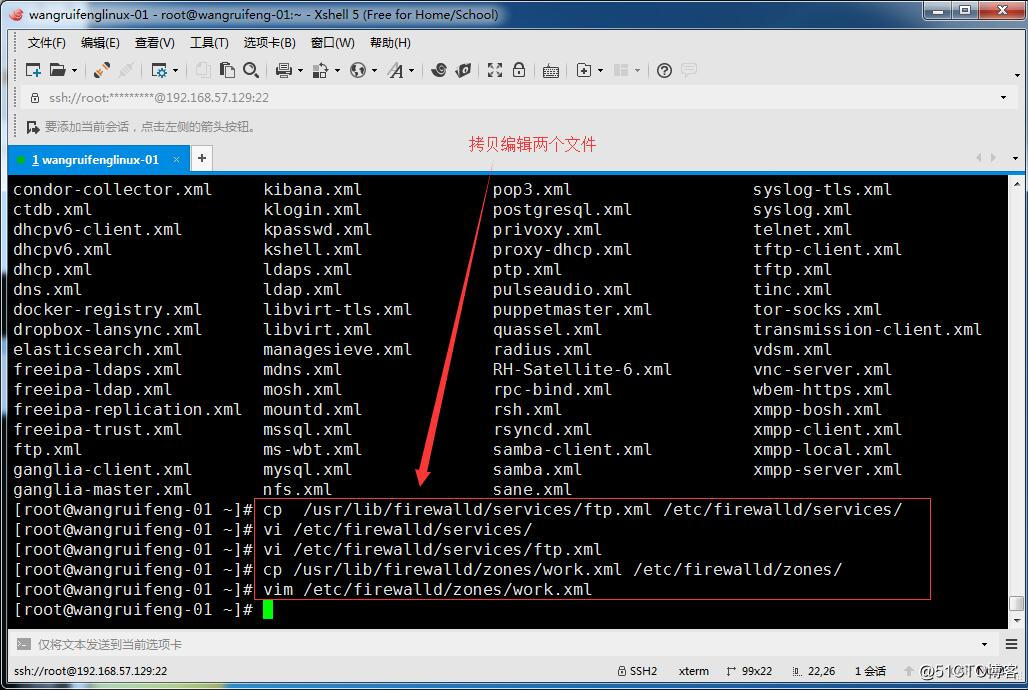Screen dimensions: 1028x690
Task: Select the wangruifenglinux-01 session tab
Action: pyautogui.click(x=96, y=159)
